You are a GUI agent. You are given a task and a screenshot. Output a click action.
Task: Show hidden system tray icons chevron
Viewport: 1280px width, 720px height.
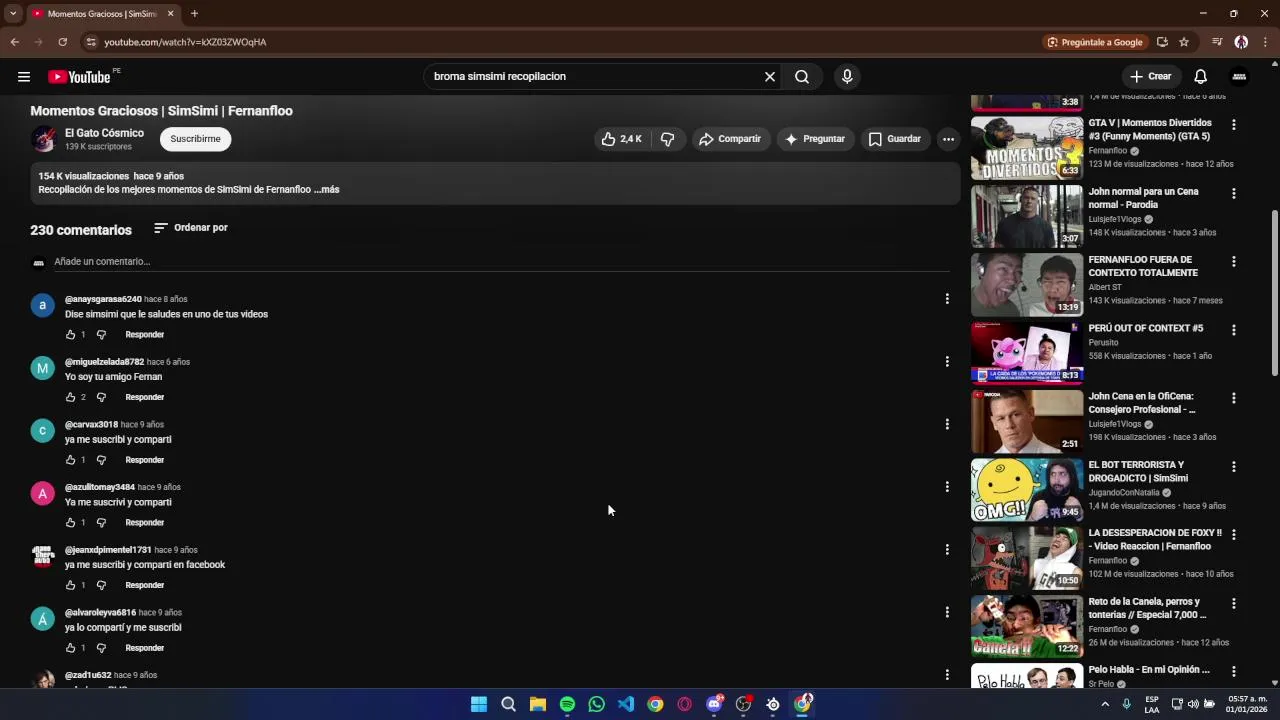[1105, 705]
